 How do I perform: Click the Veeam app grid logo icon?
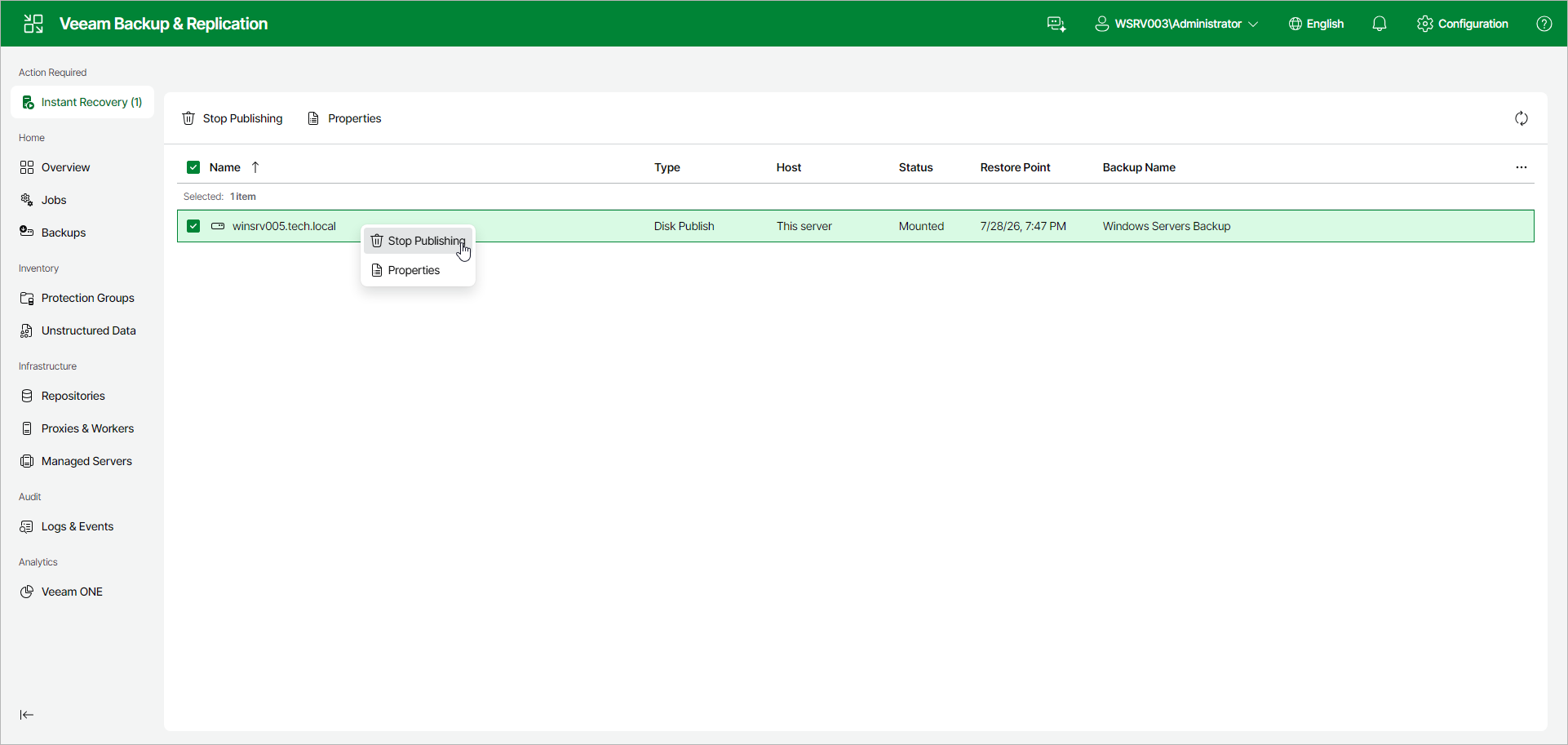point(33,24)
